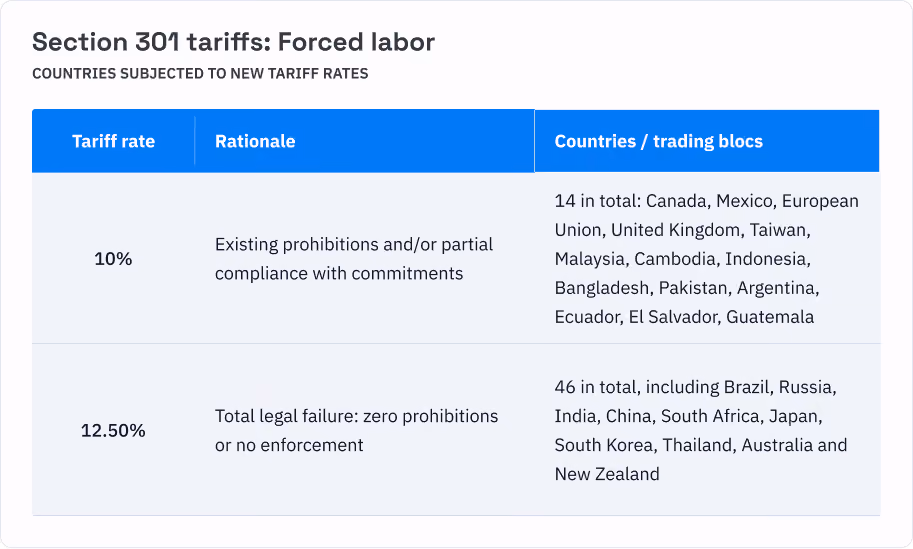Click 'European' in the 10% row

coord(820,201)
